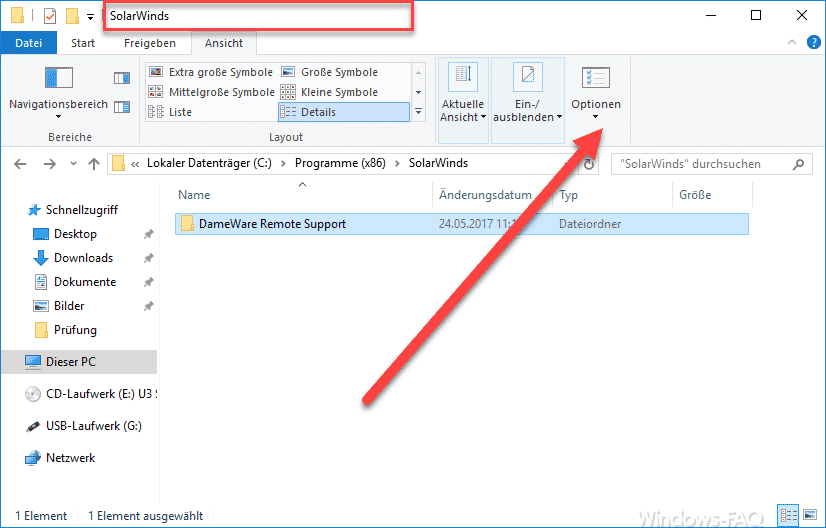Open the Ein-/ausblenden dropdown
826x528 pixels.
tap(528, 100)
